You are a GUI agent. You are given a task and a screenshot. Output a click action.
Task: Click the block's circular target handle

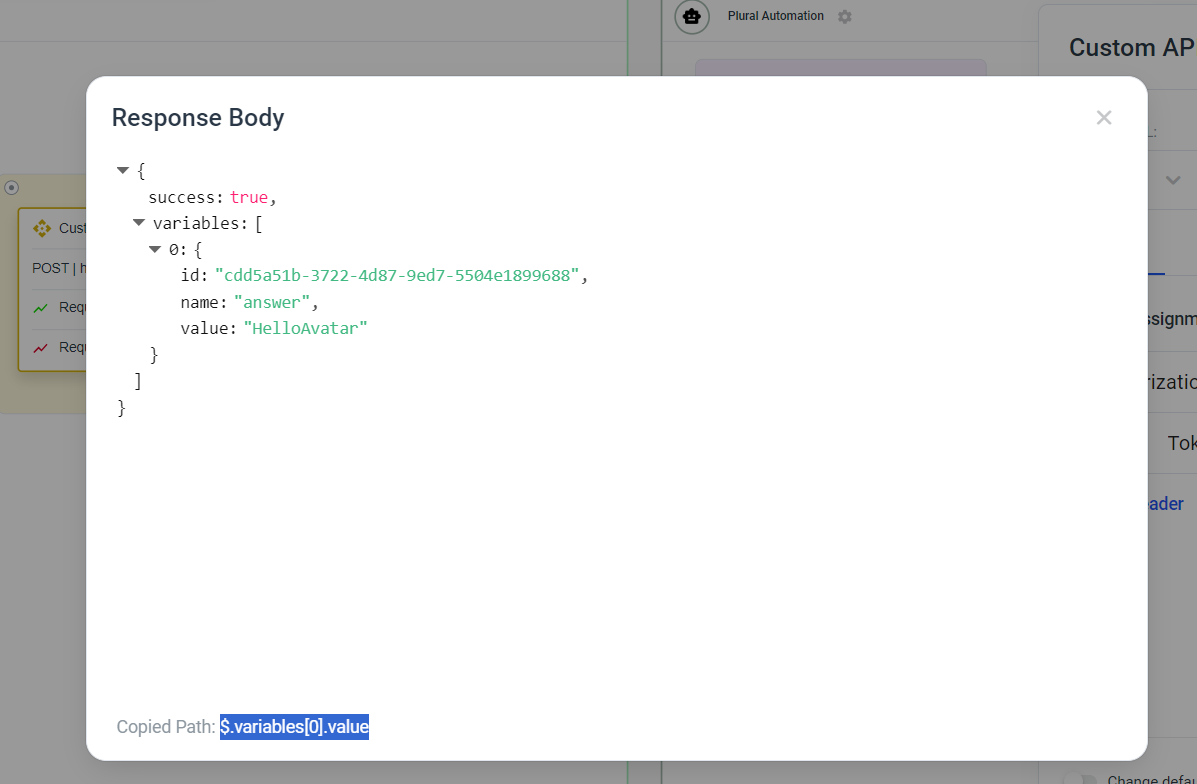click(11, 188)
